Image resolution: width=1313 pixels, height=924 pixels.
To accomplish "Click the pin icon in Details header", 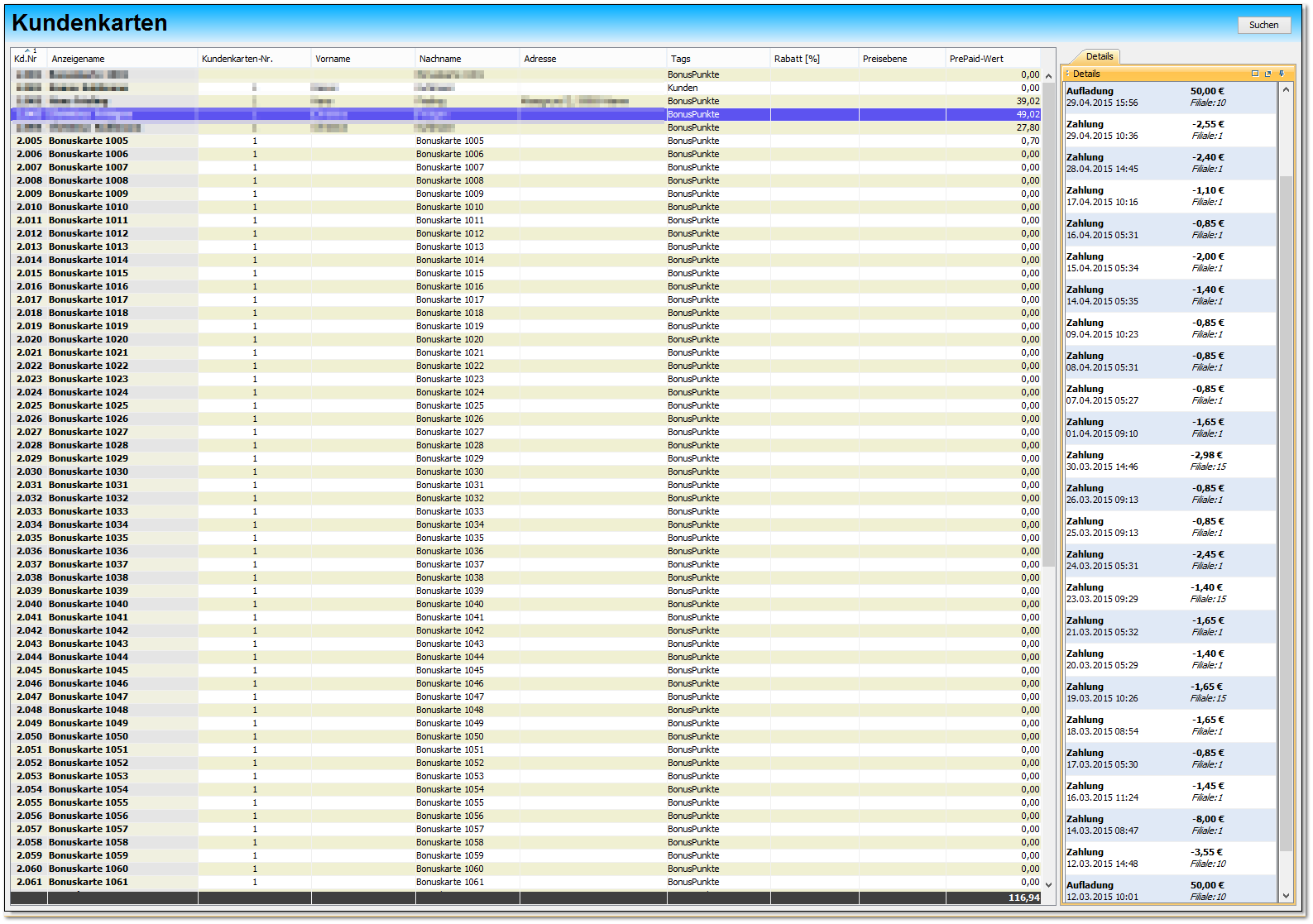I will coord(1282,74).
